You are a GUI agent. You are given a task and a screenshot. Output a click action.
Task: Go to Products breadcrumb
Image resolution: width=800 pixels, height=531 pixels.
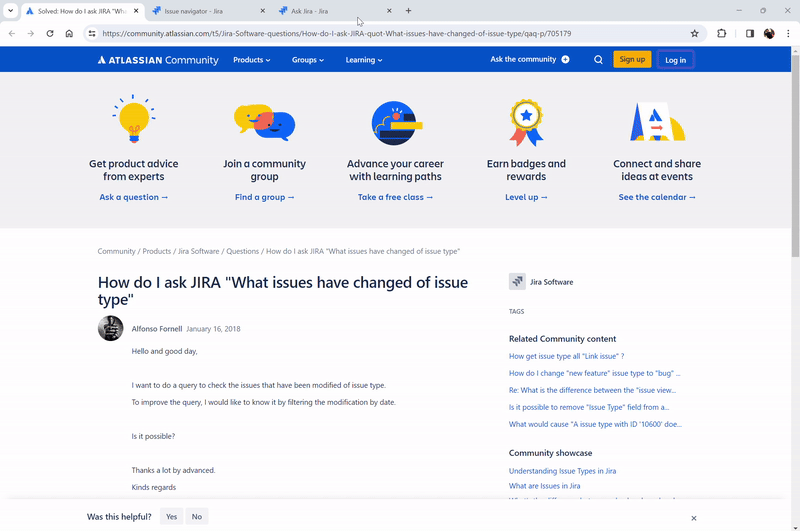(157, 251)
